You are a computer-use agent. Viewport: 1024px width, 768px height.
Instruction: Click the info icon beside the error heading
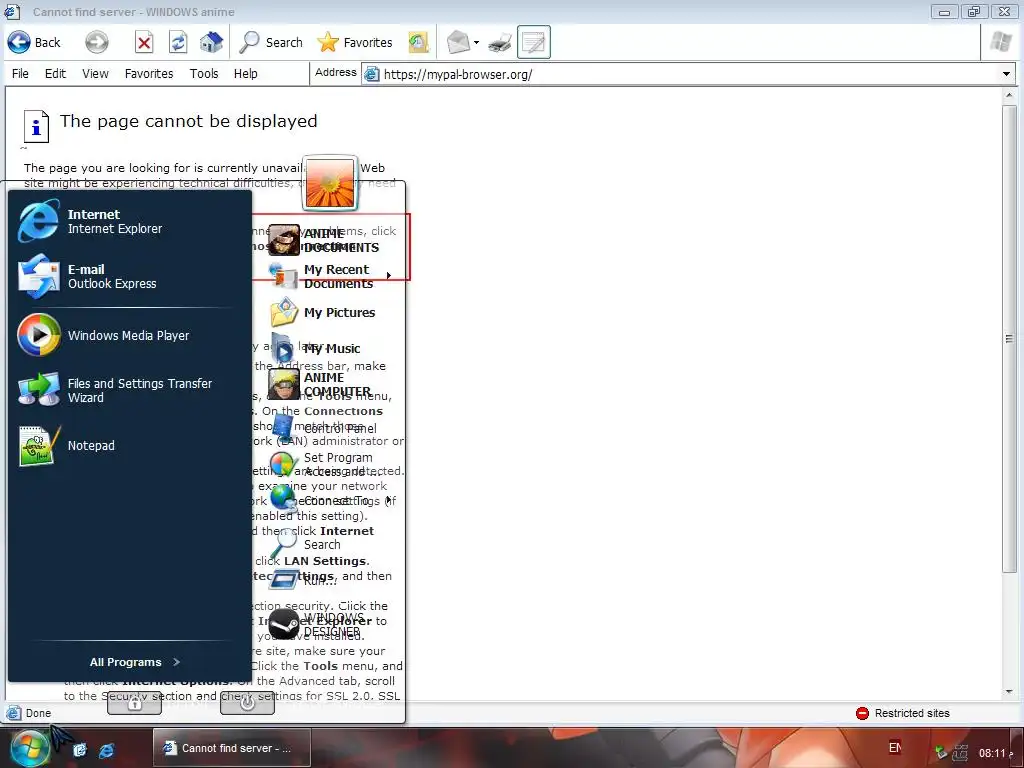click(36, 126)
